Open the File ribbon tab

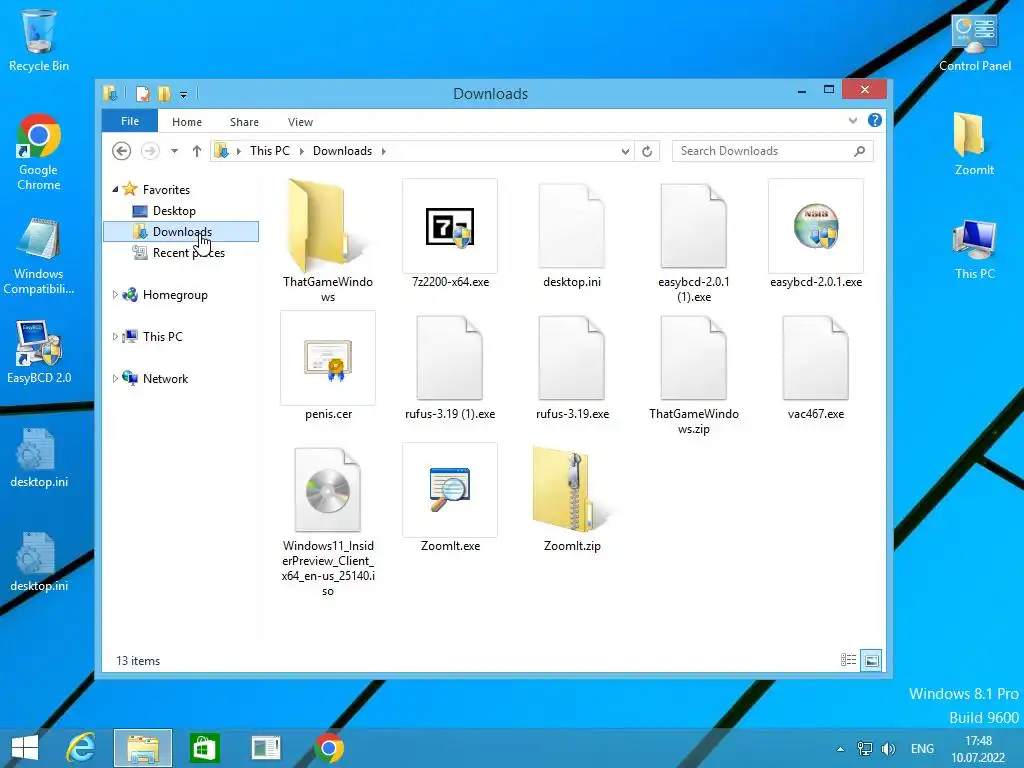[130, 121]
